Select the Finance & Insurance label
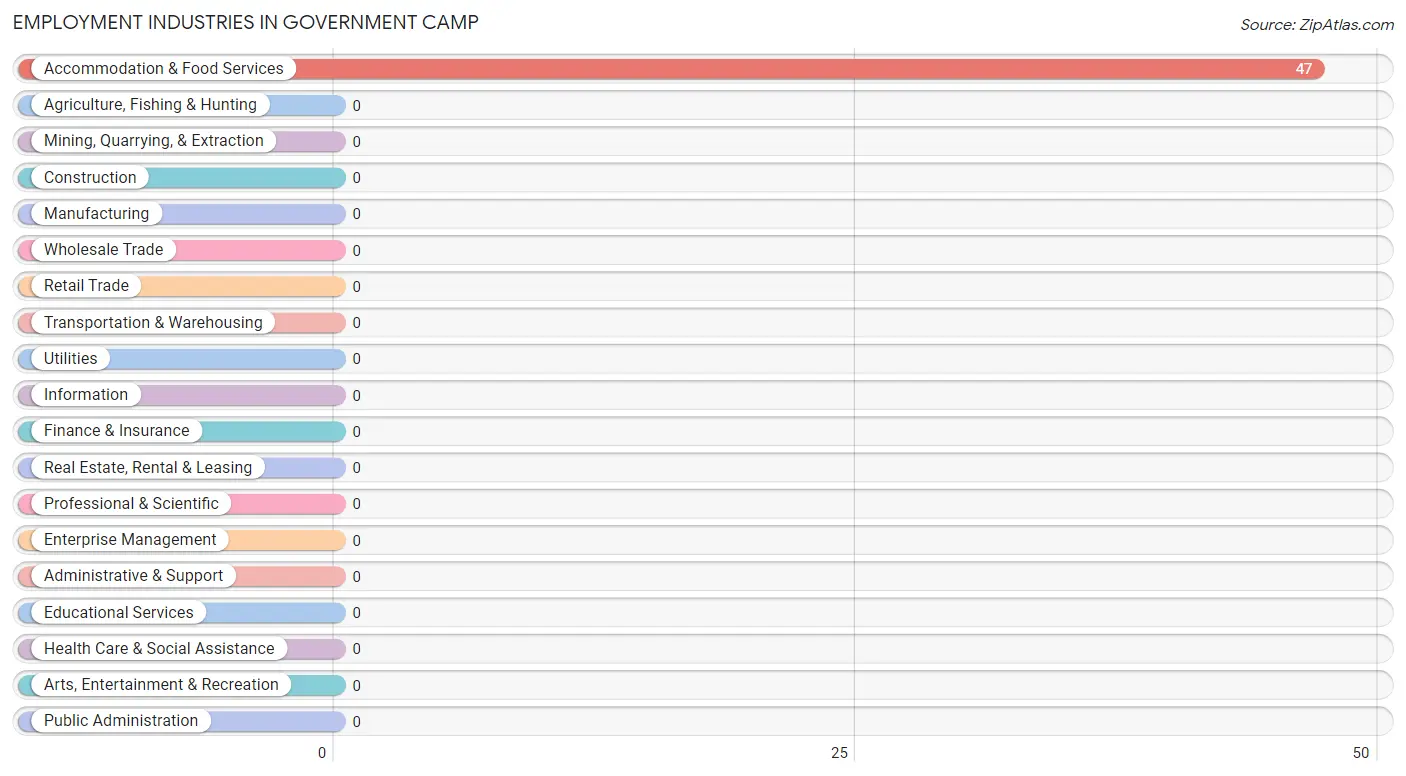The height and width of the screenshot is (776, 1406). coord(117,431)
